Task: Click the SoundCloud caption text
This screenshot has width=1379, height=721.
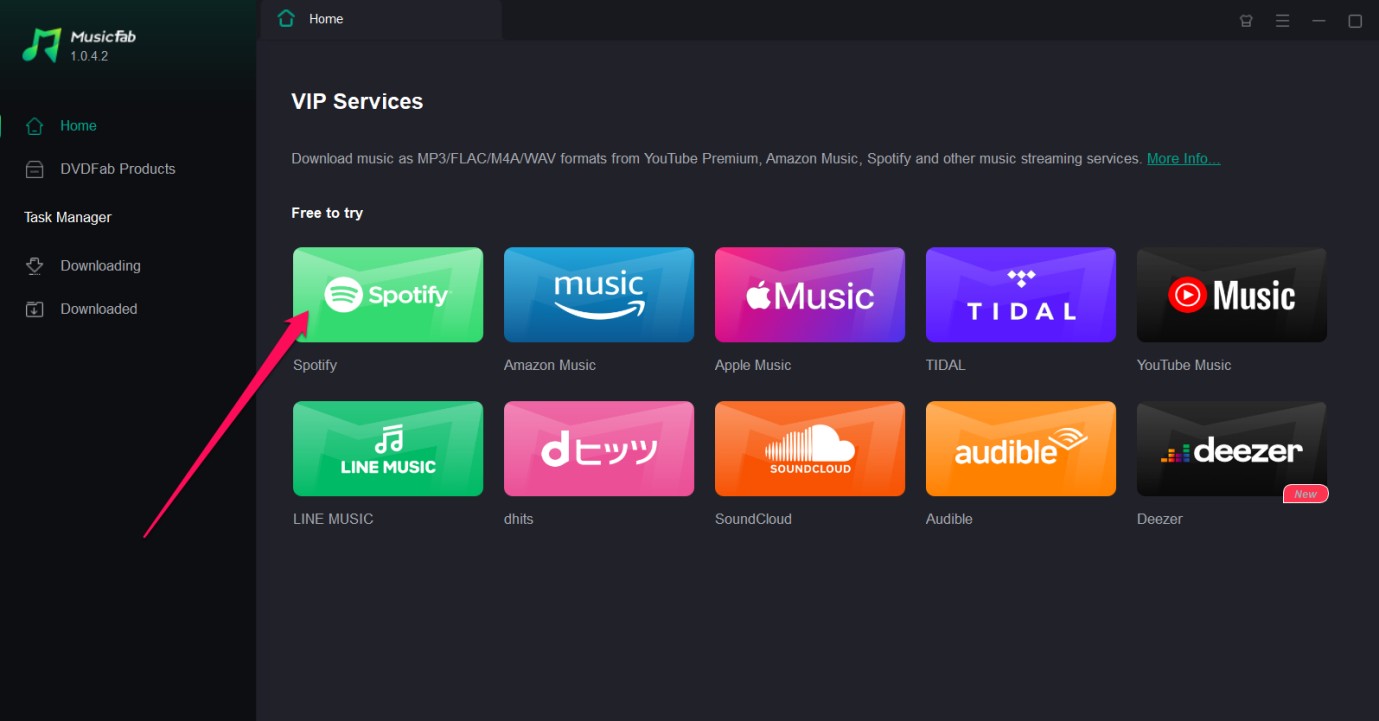Action: 753,519
